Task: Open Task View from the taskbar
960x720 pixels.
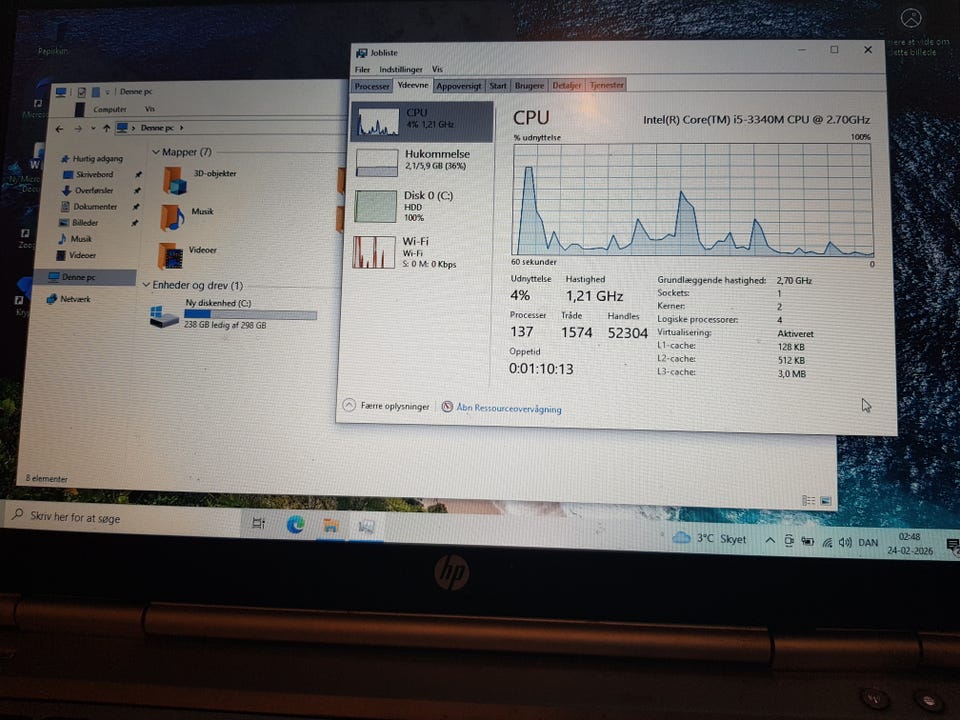Action: pyautogui.click(x=258, y=523)
